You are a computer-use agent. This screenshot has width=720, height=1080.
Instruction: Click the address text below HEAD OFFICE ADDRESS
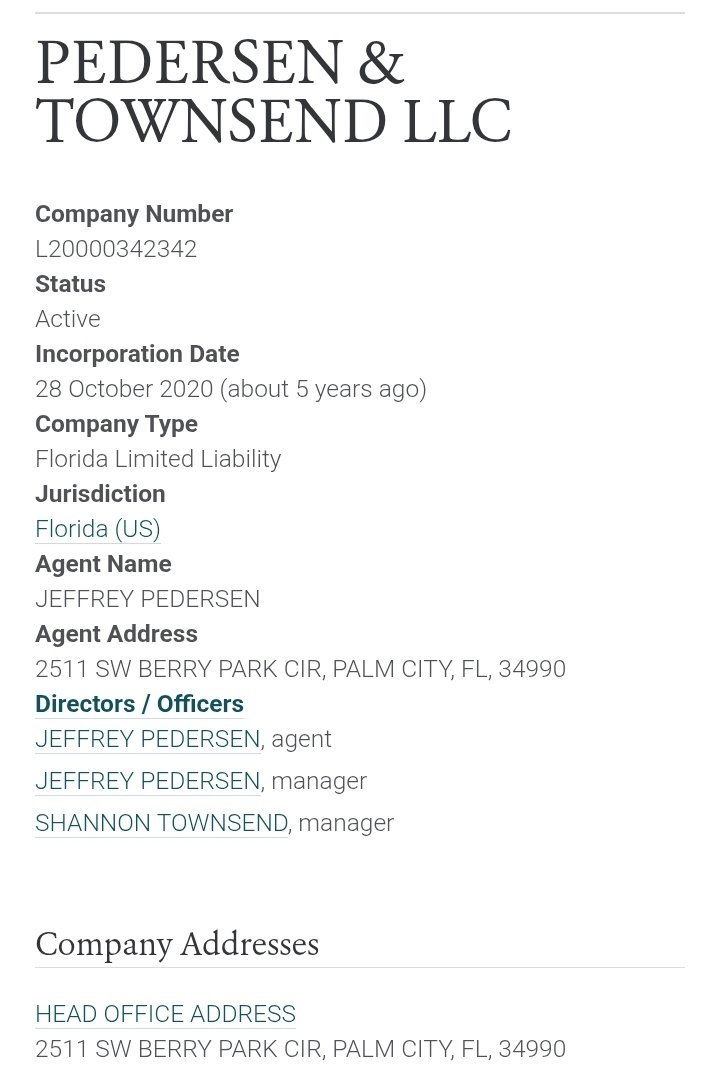coord(300,1049)
